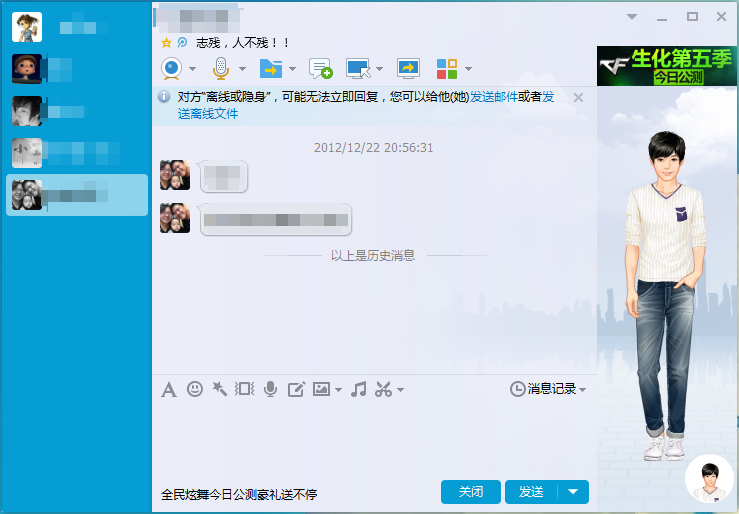Open window menu dropdown triangle in titlebar

[x=632, y=17]
